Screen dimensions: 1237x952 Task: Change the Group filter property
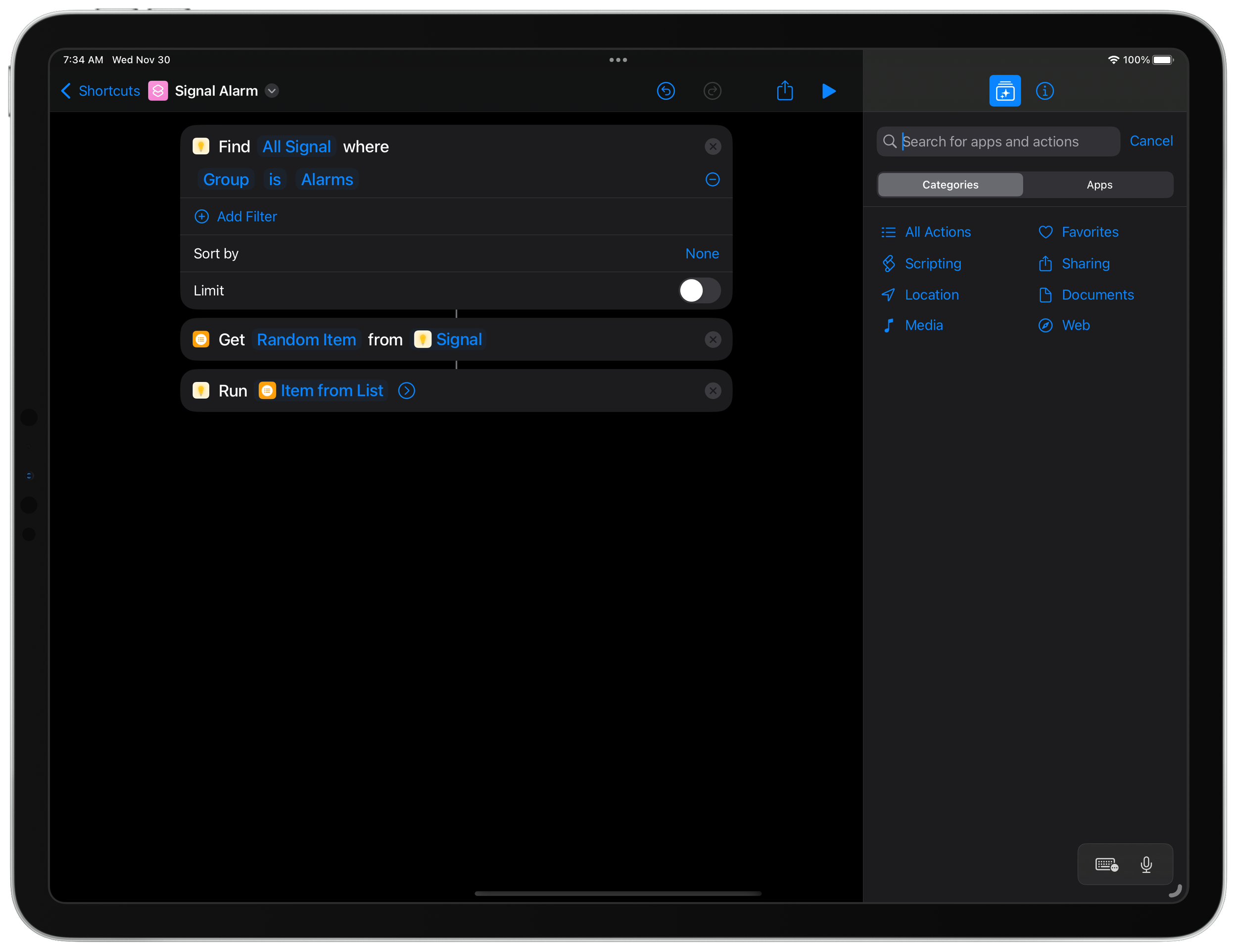click(x=226, y=180)
